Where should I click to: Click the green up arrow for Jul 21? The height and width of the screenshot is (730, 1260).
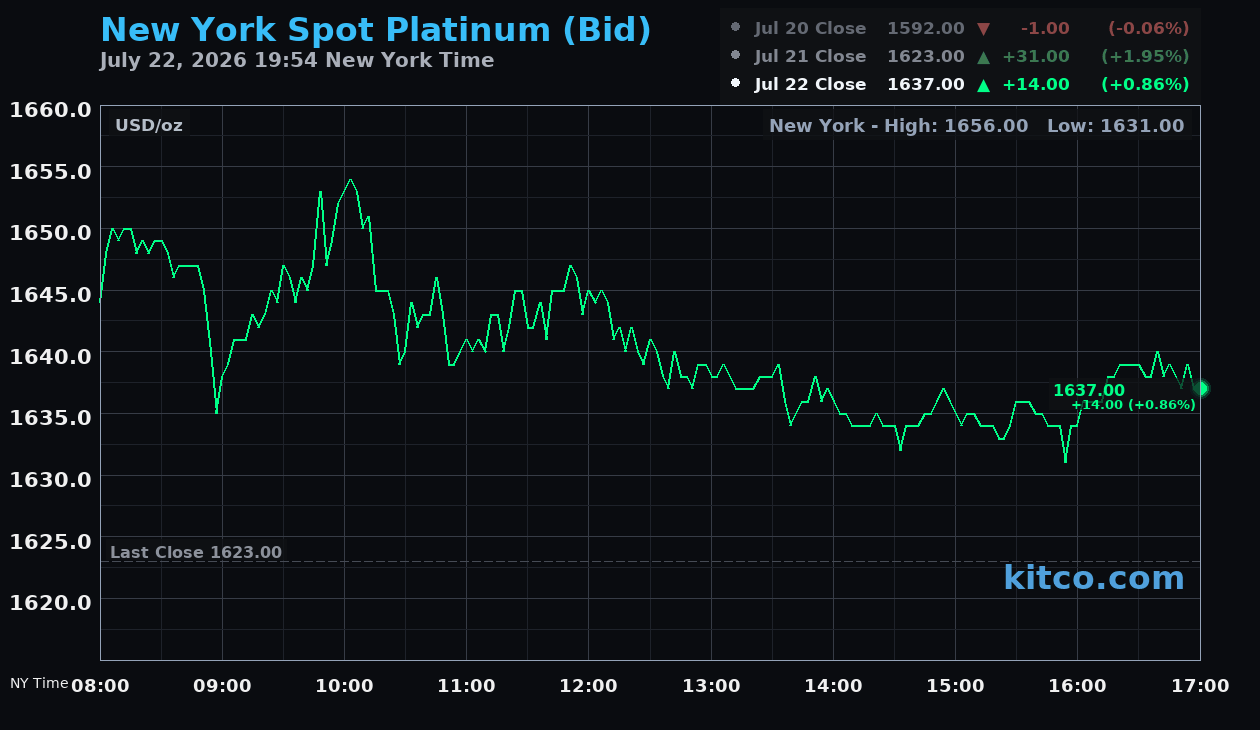click(983, 57)
